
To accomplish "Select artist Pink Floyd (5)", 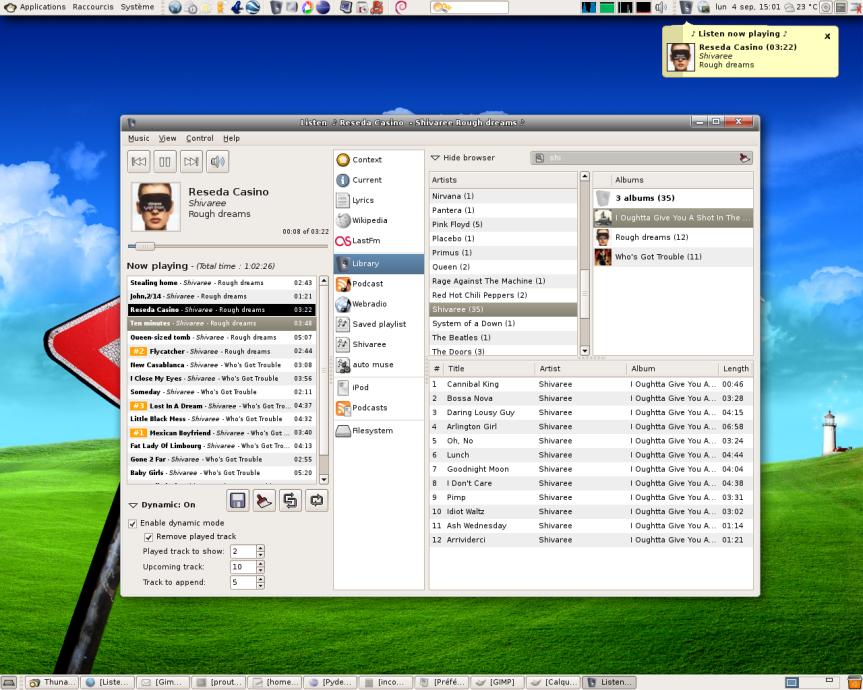I will [503, 224].
